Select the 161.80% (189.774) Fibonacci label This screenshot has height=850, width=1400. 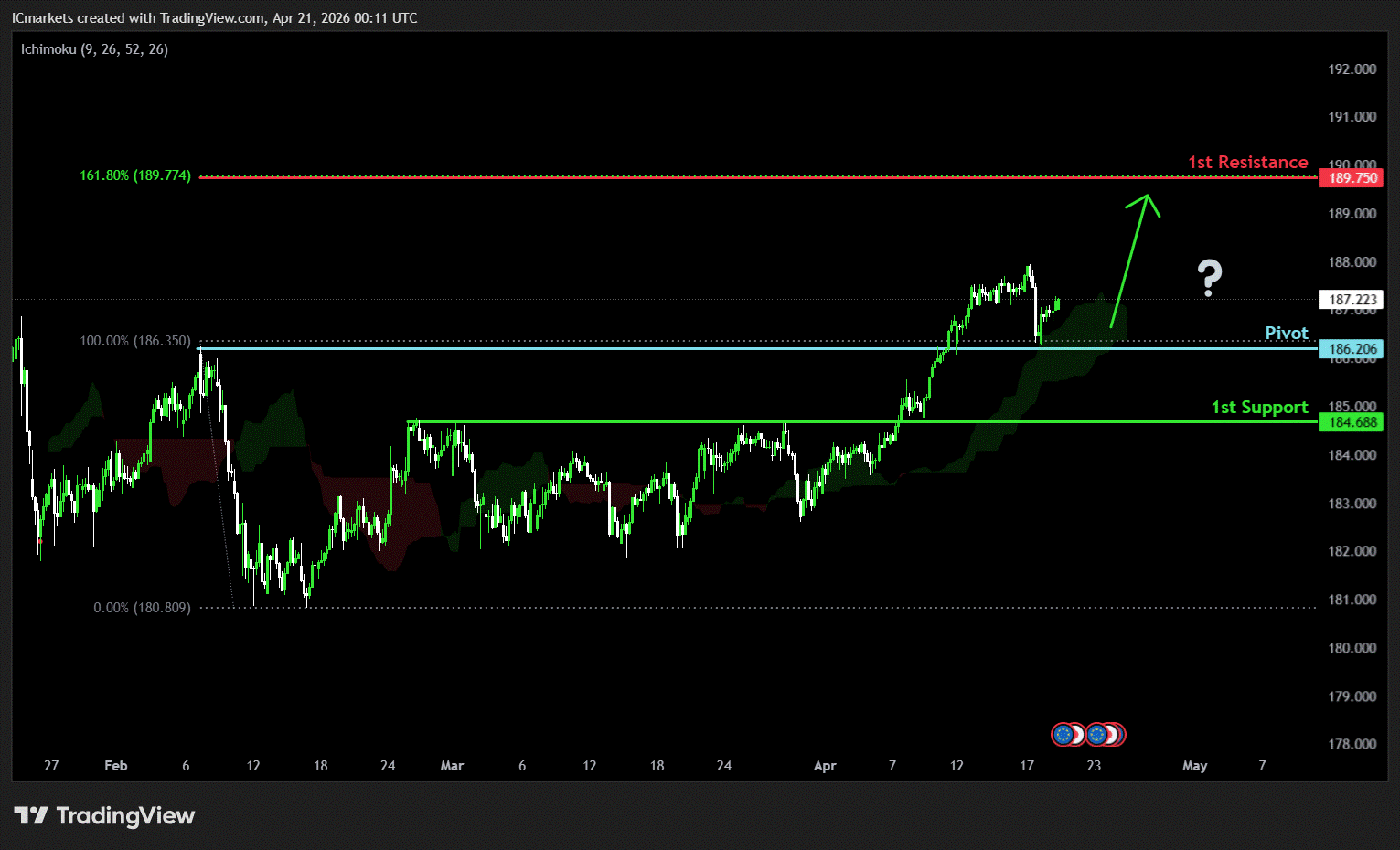click(x=135, y=175)
